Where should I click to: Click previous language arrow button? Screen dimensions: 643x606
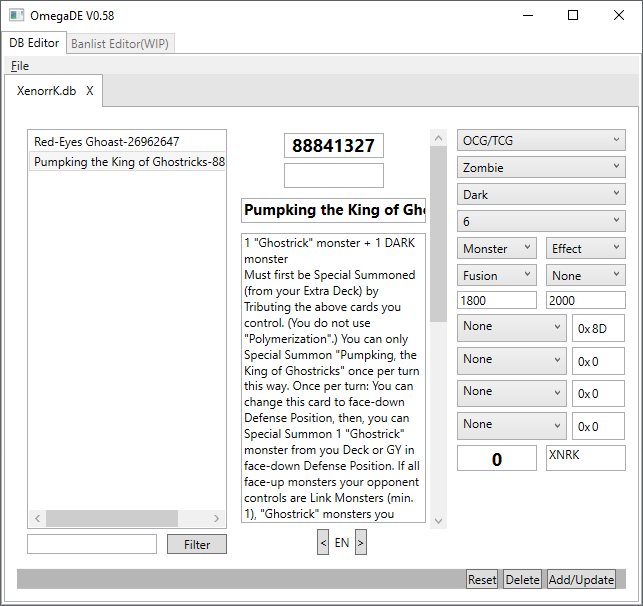pos(323,542)
